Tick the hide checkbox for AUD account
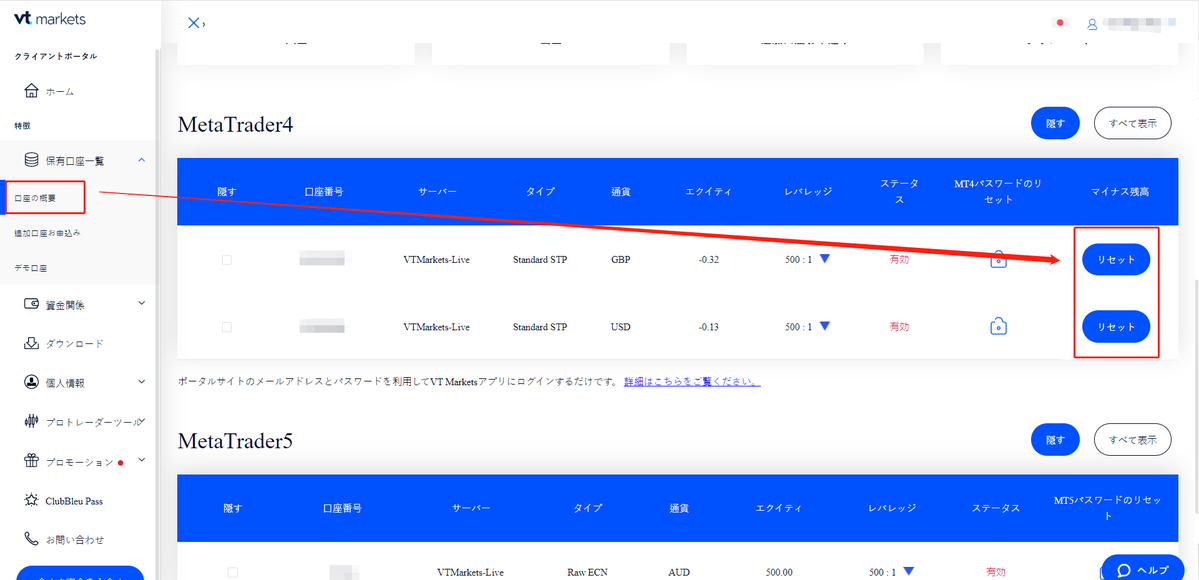 232,572
